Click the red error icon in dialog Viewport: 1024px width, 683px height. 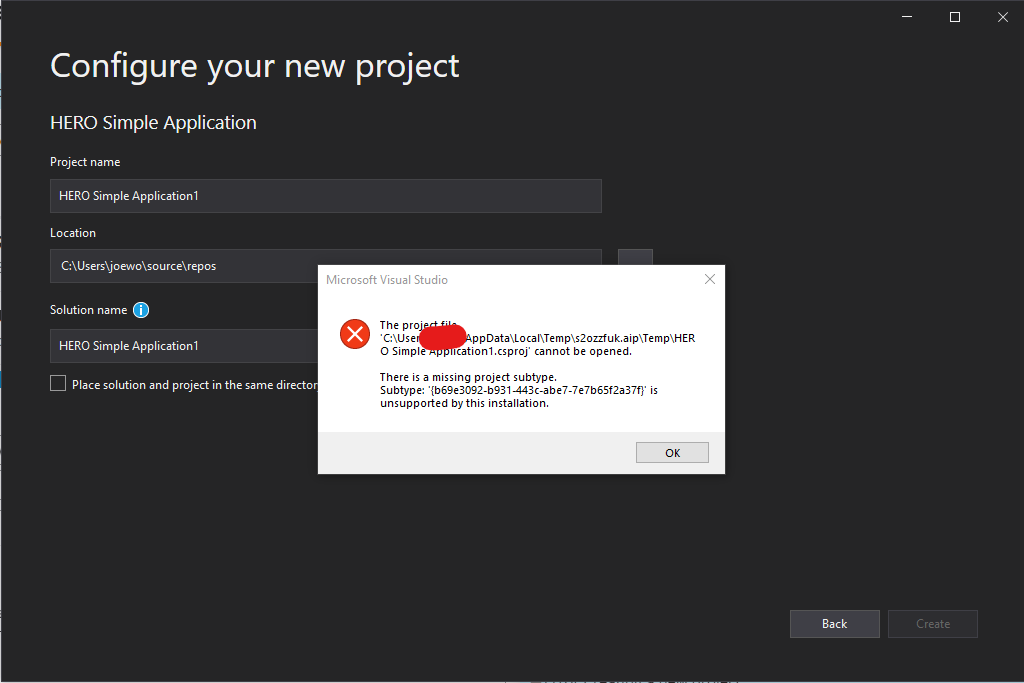click(355, 334)
